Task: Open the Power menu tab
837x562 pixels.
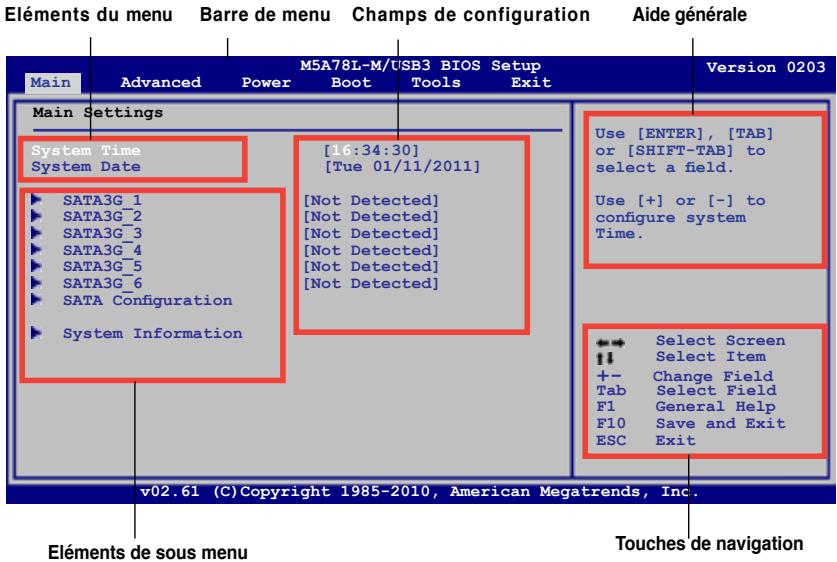Action: click(x=266, y=82)
